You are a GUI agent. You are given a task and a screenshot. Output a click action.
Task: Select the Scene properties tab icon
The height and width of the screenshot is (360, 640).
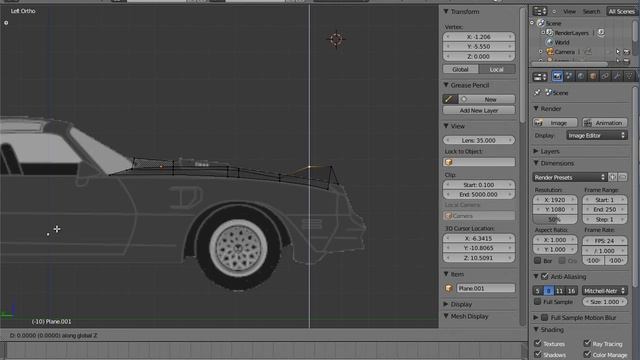point(569,76)
